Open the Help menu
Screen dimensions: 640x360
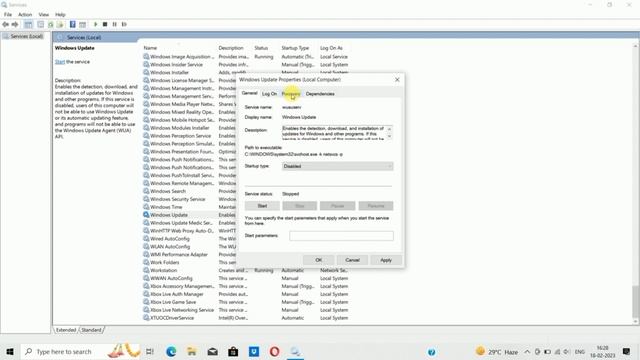point(60,14)
